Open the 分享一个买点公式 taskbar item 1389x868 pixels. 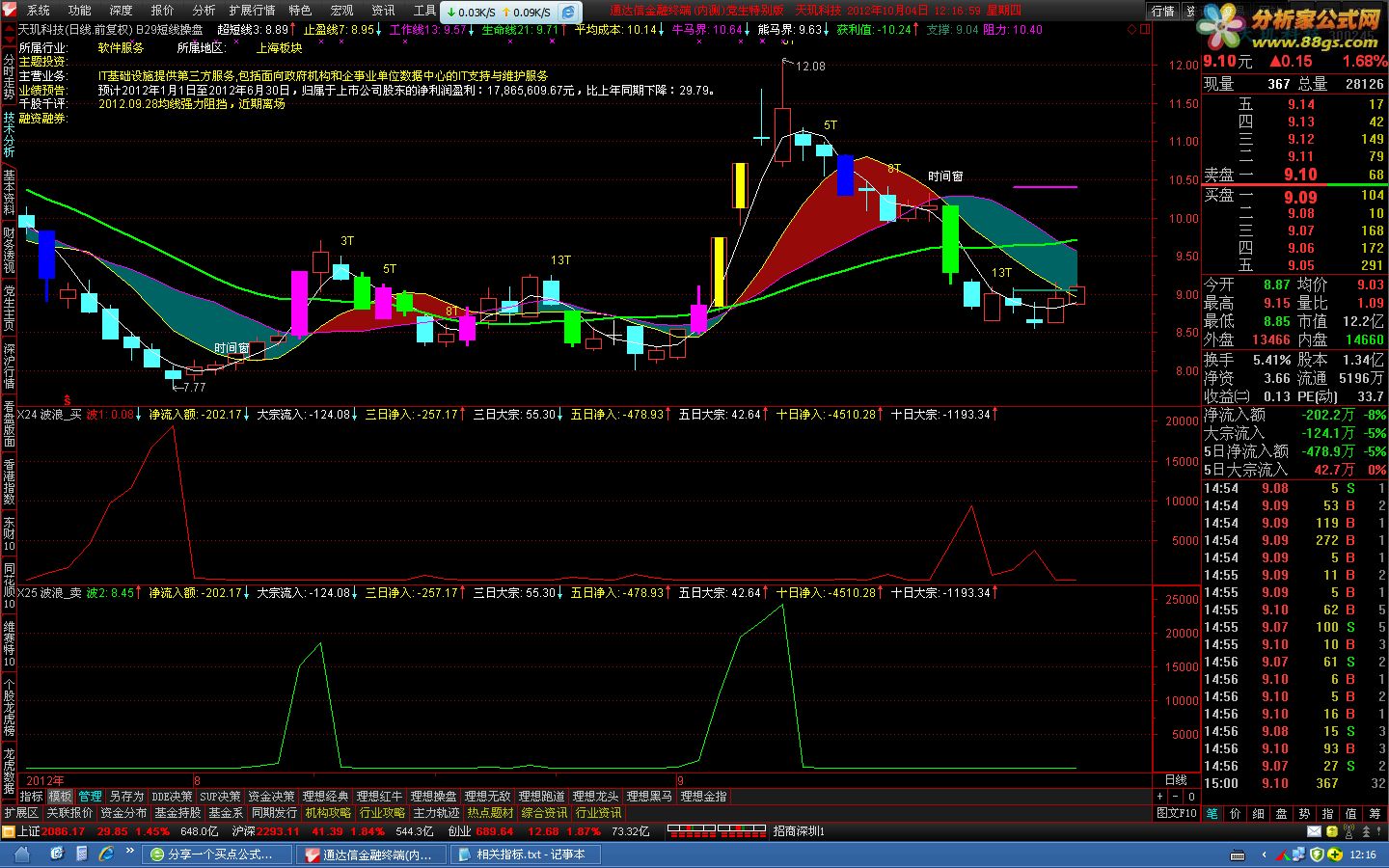tap(218, 854)
